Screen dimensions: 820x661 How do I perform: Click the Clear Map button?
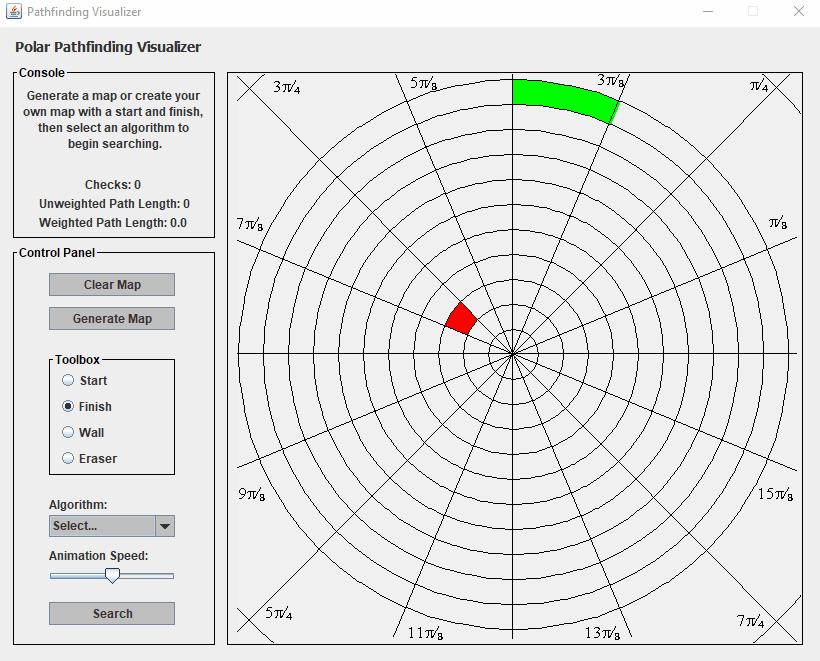click(x=112, y=284)
